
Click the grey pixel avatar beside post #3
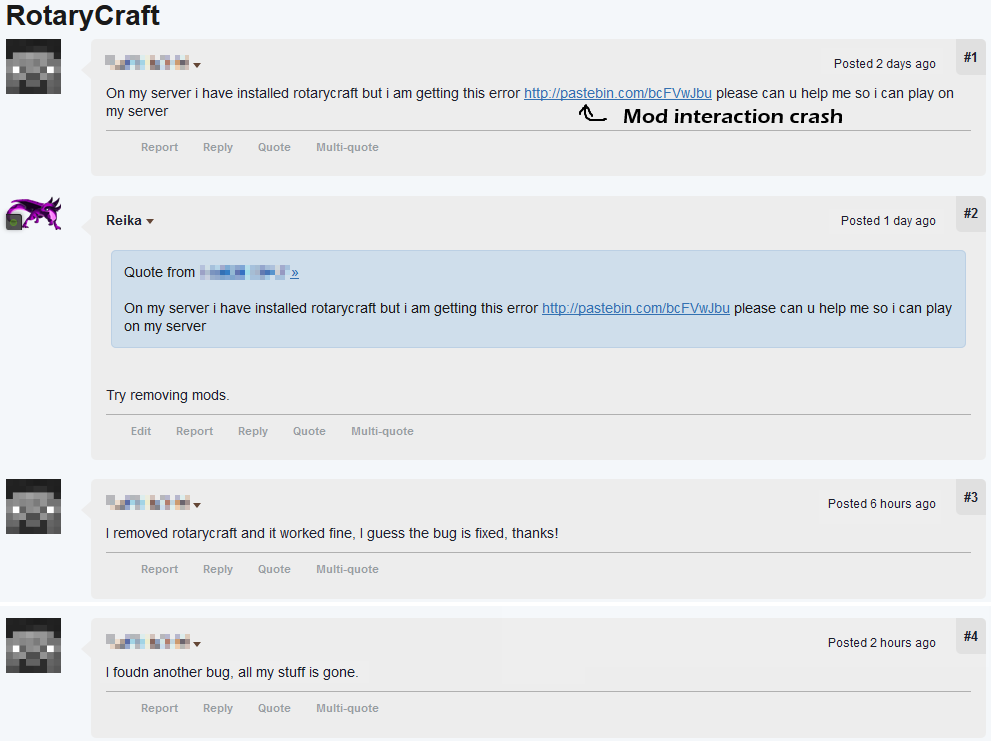coord(33,506)
